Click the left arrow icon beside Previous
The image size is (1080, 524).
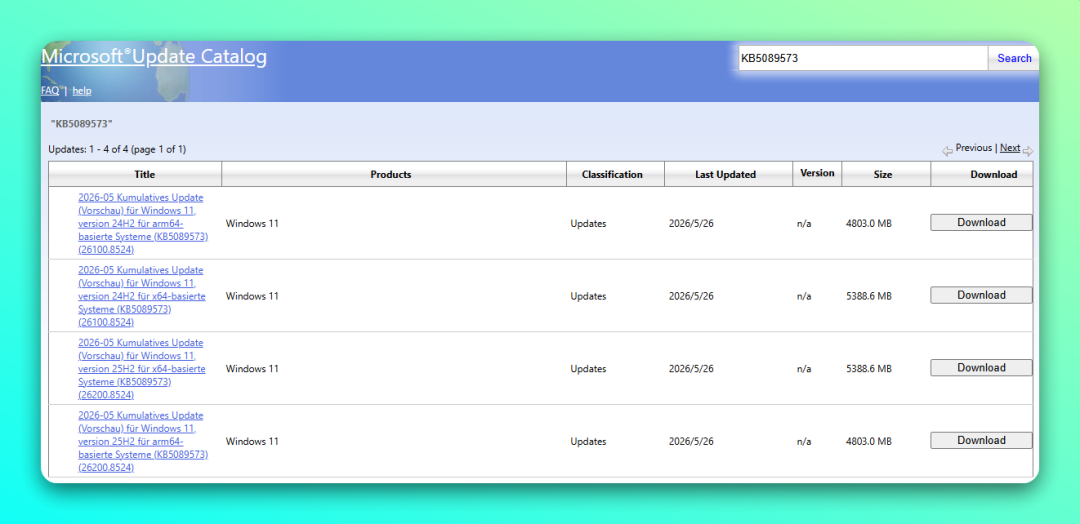tap(948, 150)
